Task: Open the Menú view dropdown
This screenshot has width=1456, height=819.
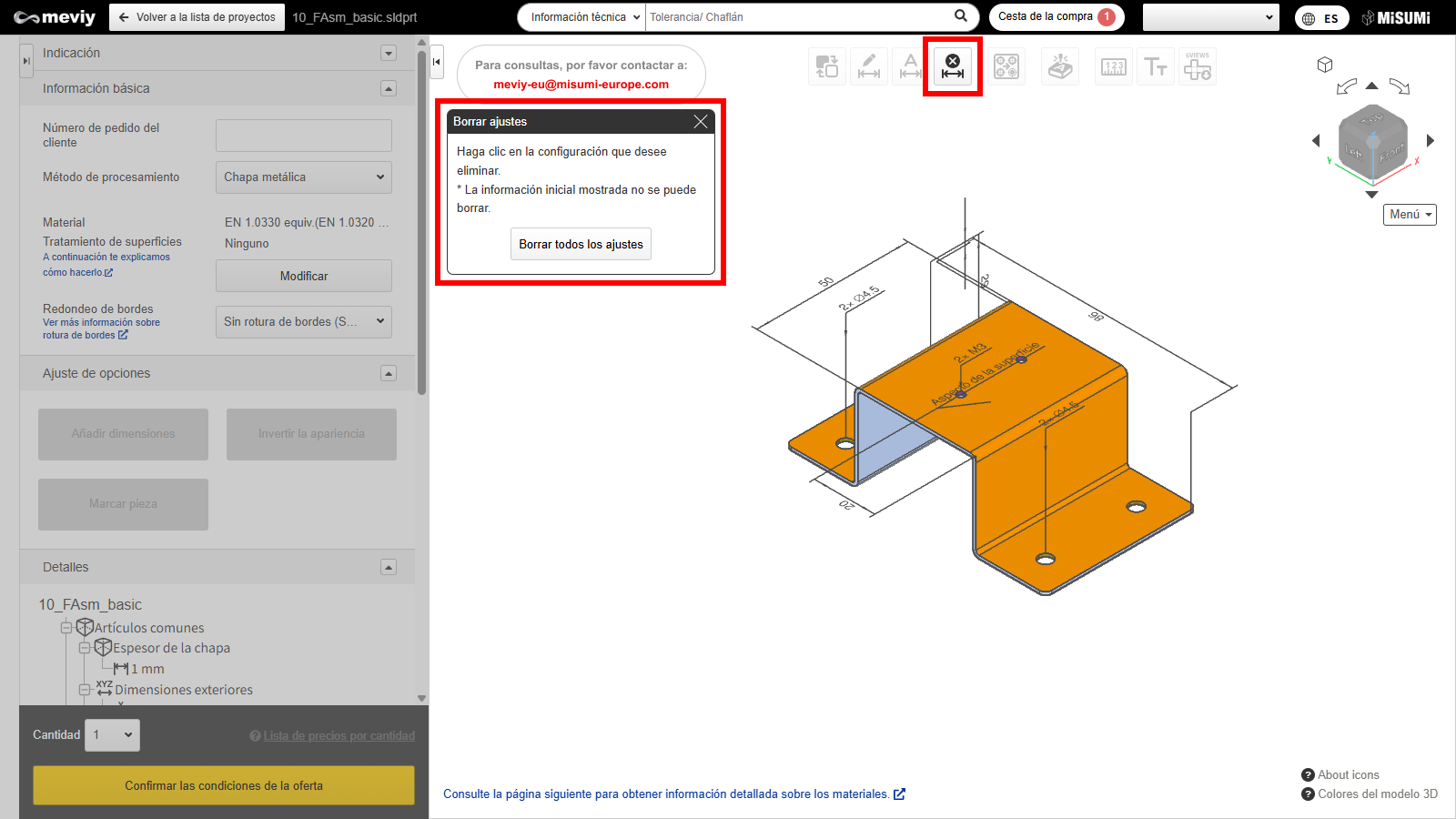Action: coord(1410,215)
